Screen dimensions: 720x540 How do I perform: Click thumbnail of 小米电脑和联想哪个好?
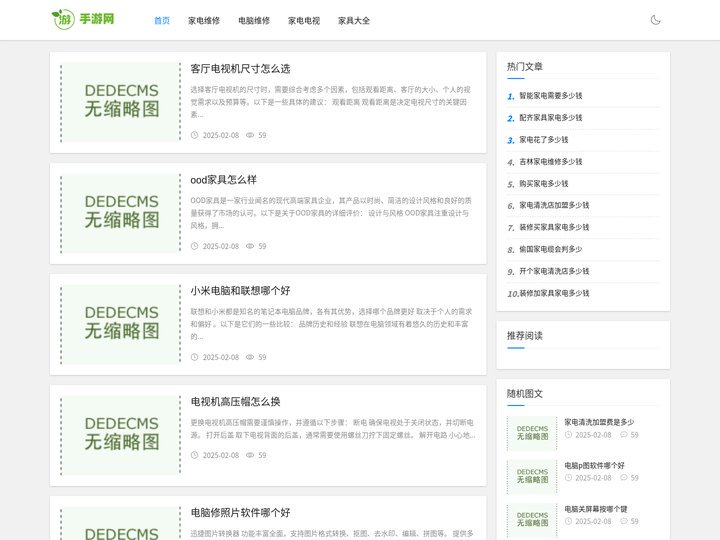click(121, 324)
